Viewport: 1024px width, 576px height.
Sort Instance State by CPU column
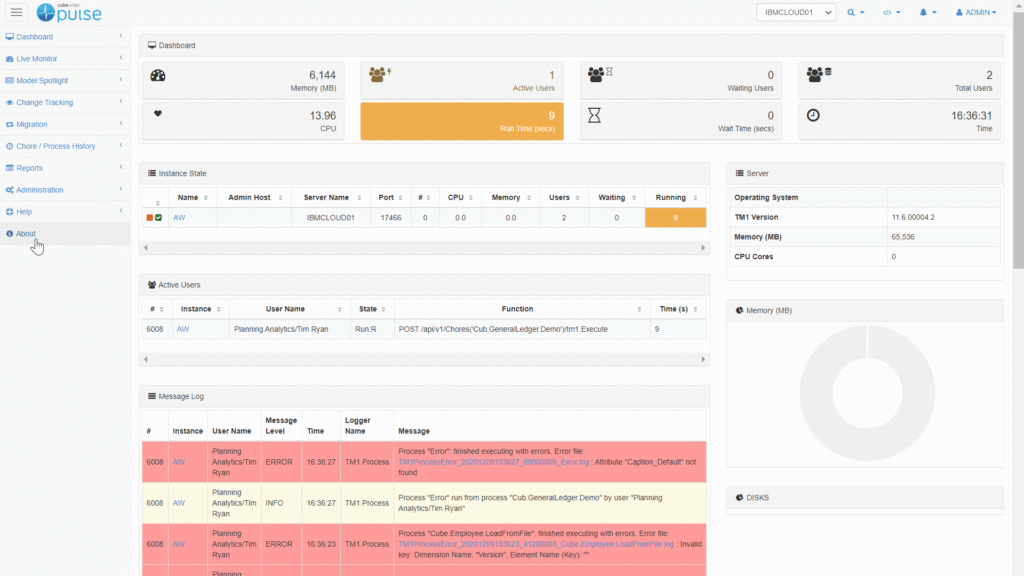tap(456, 197)
